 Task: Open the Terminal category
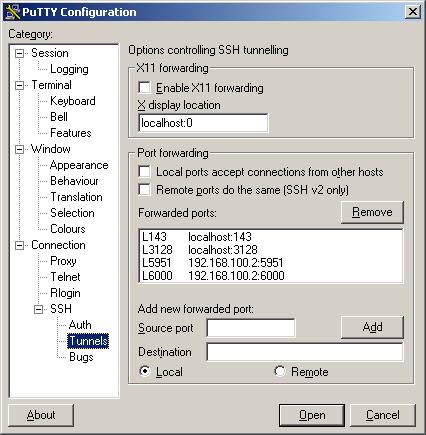(x=51, y=85)
